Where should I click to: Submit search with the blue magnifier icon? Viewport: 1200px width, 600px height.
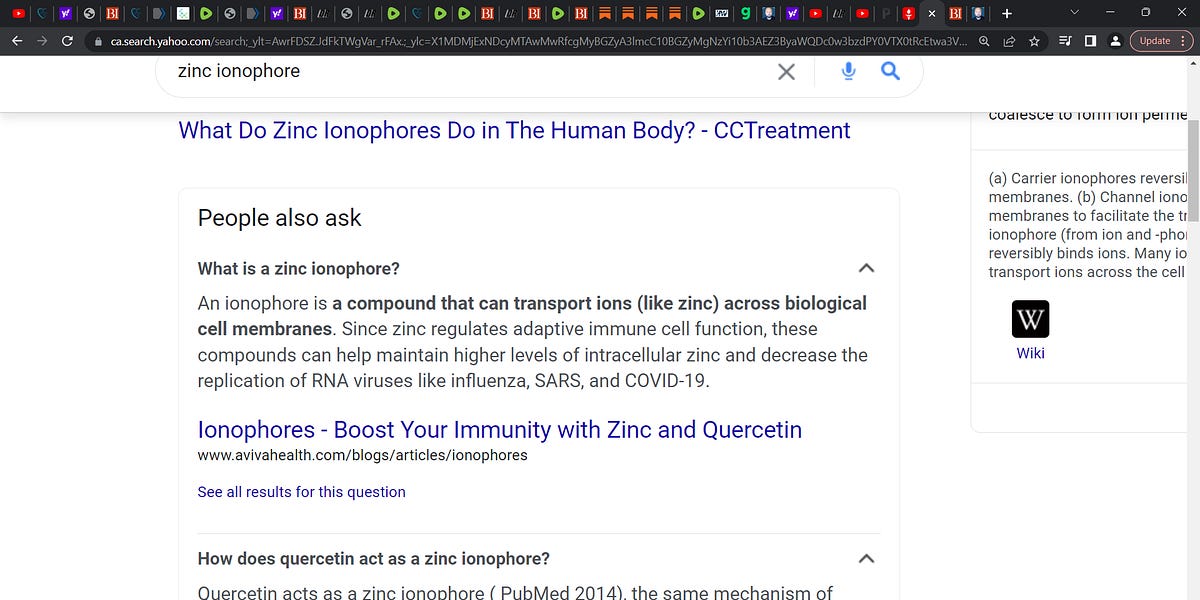(x=890, y=71)
